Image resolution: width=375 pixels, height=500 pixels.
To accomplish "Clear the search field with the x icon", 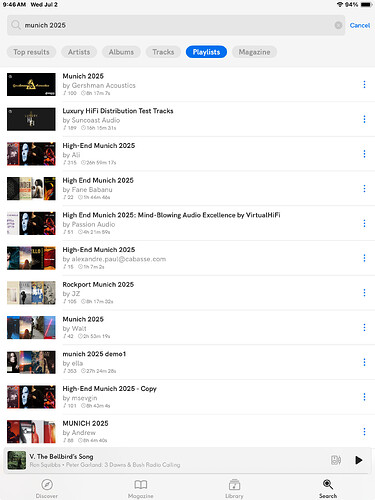I will click(x=338, y=25).
